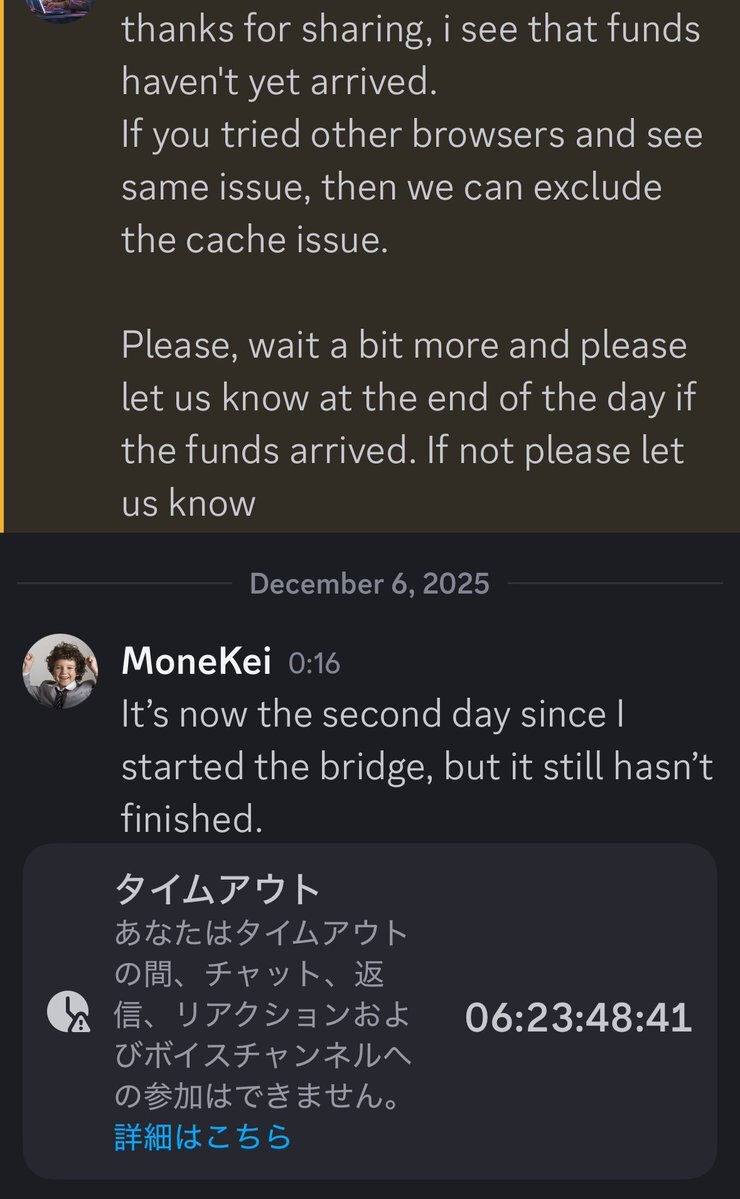Tap the "started the bridge" text line
The image size is (740, 1199).
(416, 766)
